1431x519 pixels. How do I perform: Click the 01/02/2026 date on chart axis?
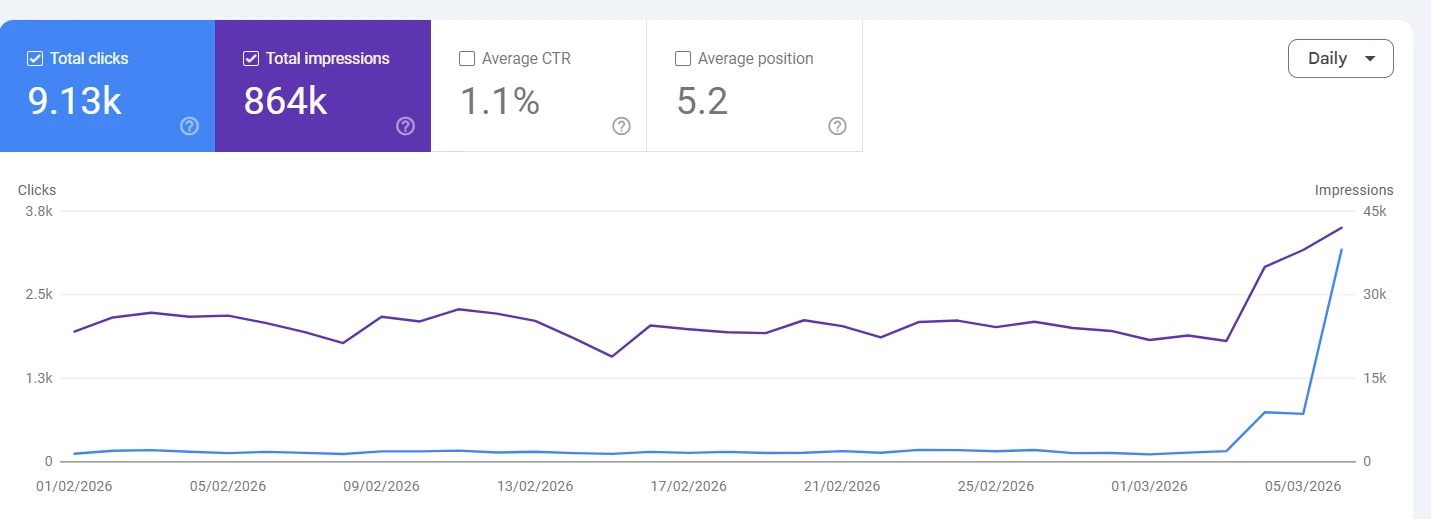click(73, 487)
